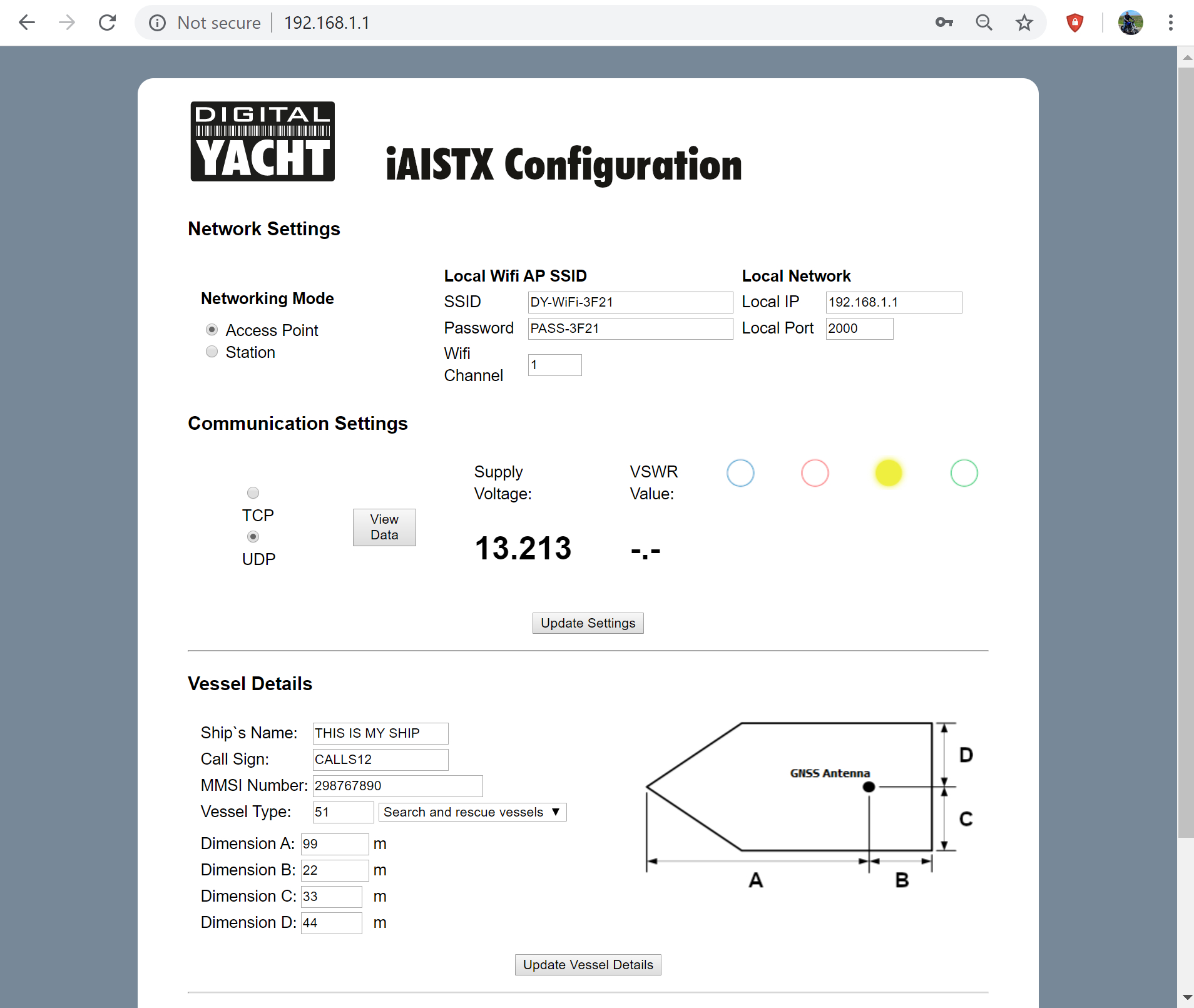Screen dimensions: 1194x1008
Task: Choose the TCP protocol radio button
Action: click(x=253, y=493)
